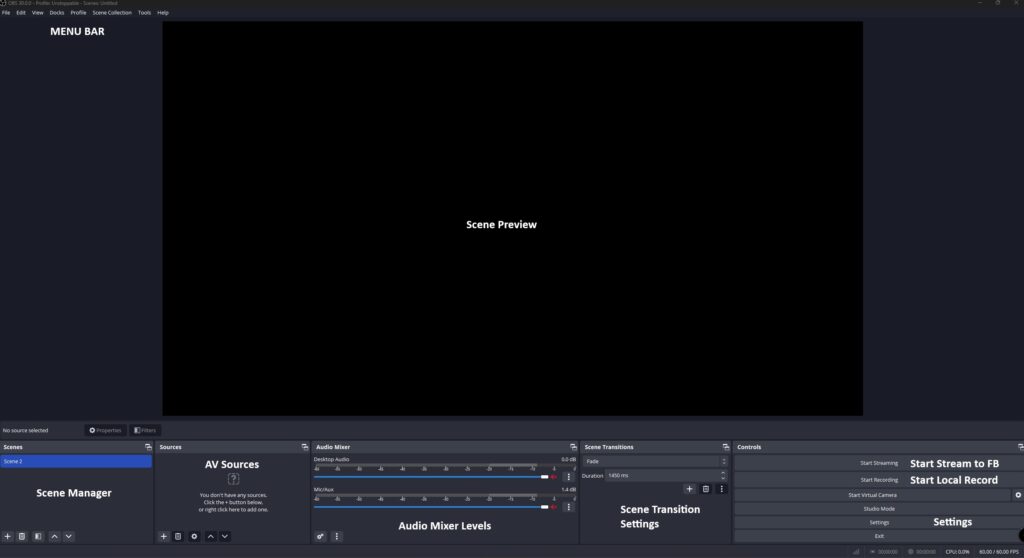Open the Edit menu
The width and height of the screenshot is (1024, 558).
pyautogui.click(x=21, y=12)
